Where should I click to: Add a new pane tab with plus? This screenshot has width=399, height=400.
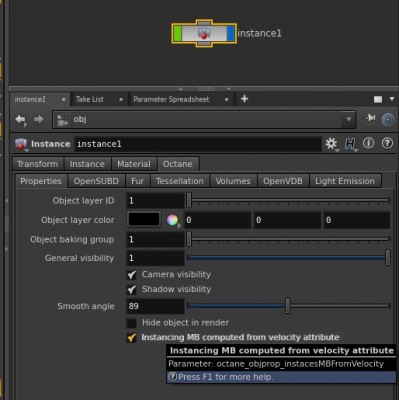coord(244,99)
